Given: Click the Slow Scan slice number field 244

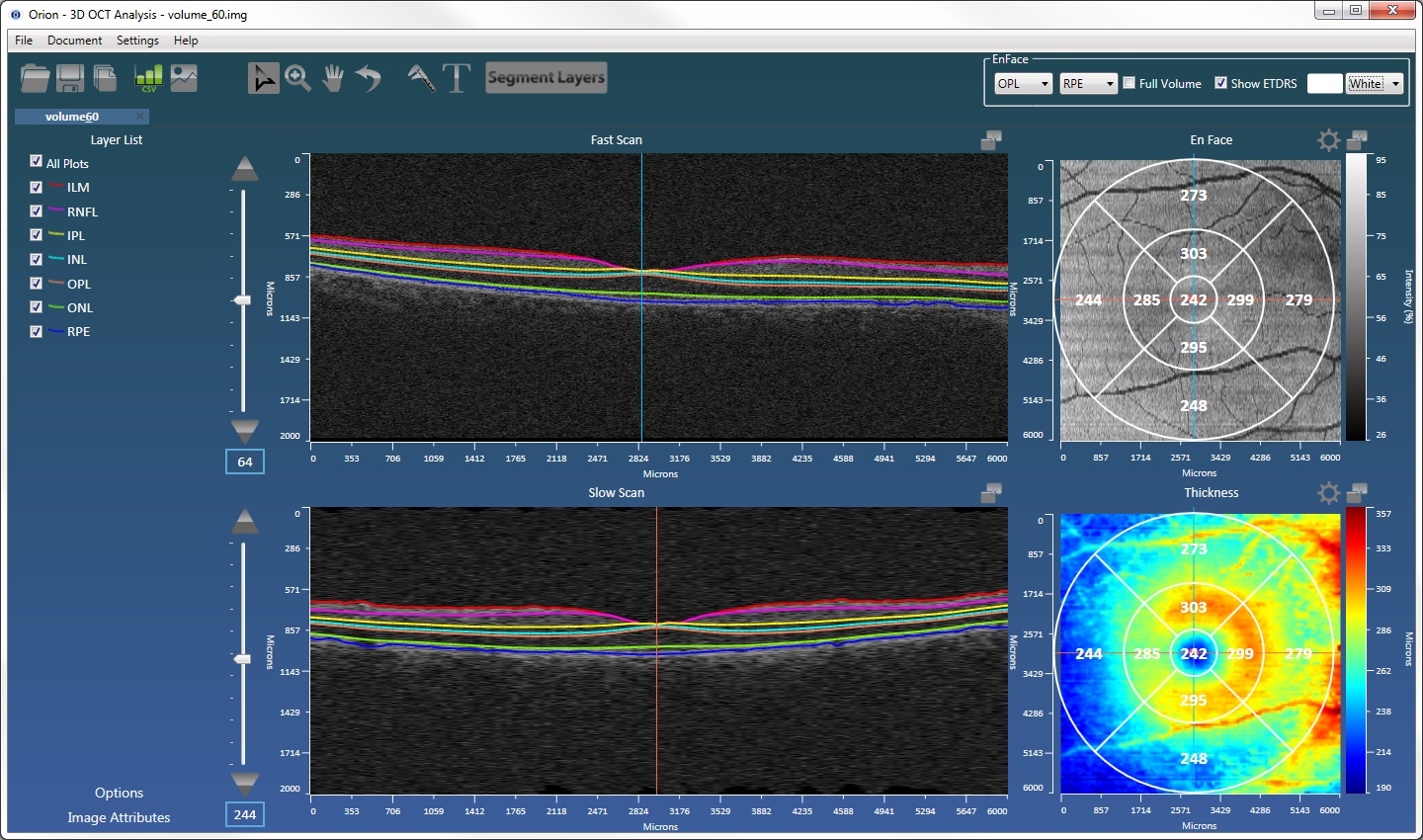Looking at the screenshot, I should (x=245, y=814).
